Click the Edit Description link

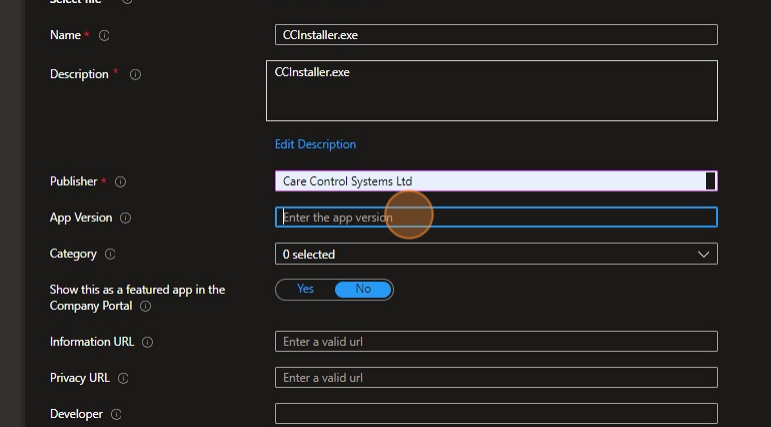click(x=315, y=144)
